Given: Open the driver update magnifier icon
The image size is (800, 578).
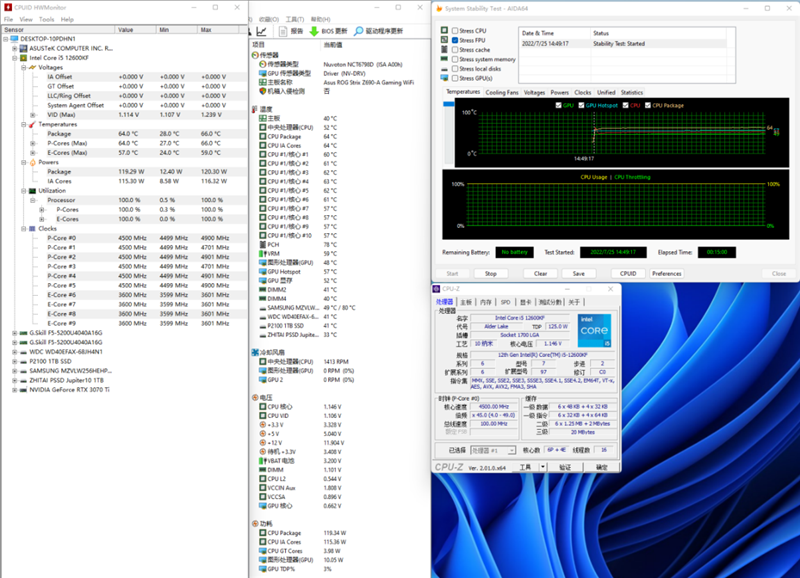Looking at the screenshot, I should (x=359, y=31).
